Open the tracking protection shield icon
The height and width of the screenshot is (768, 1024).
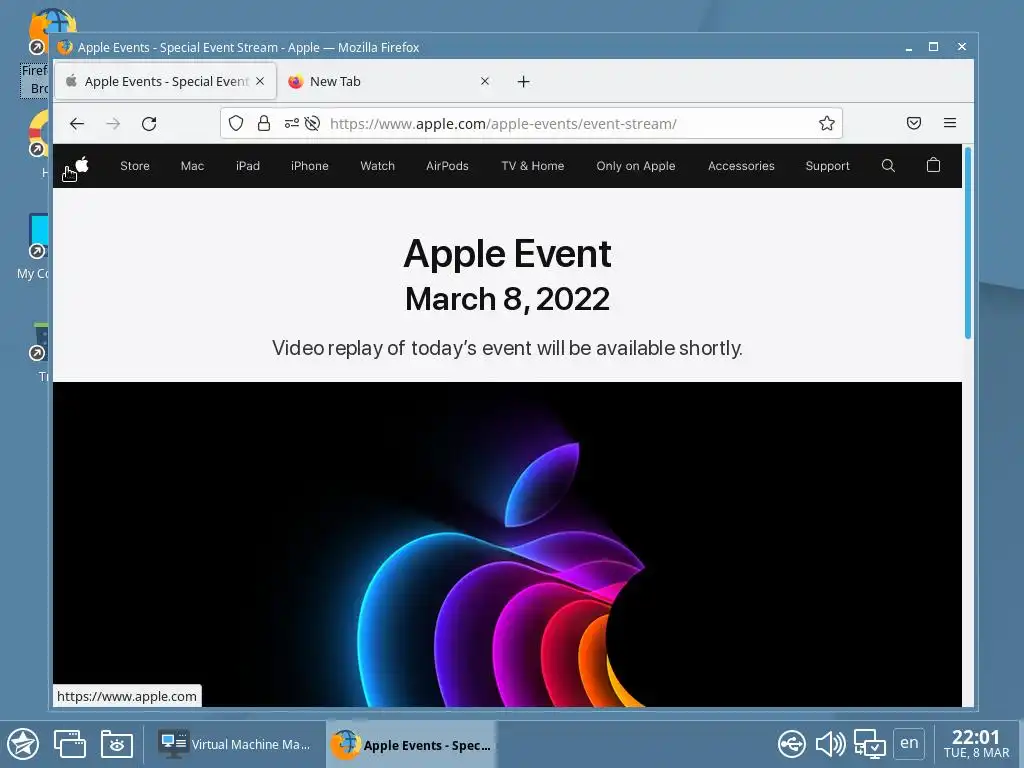[x=236, y=123]
